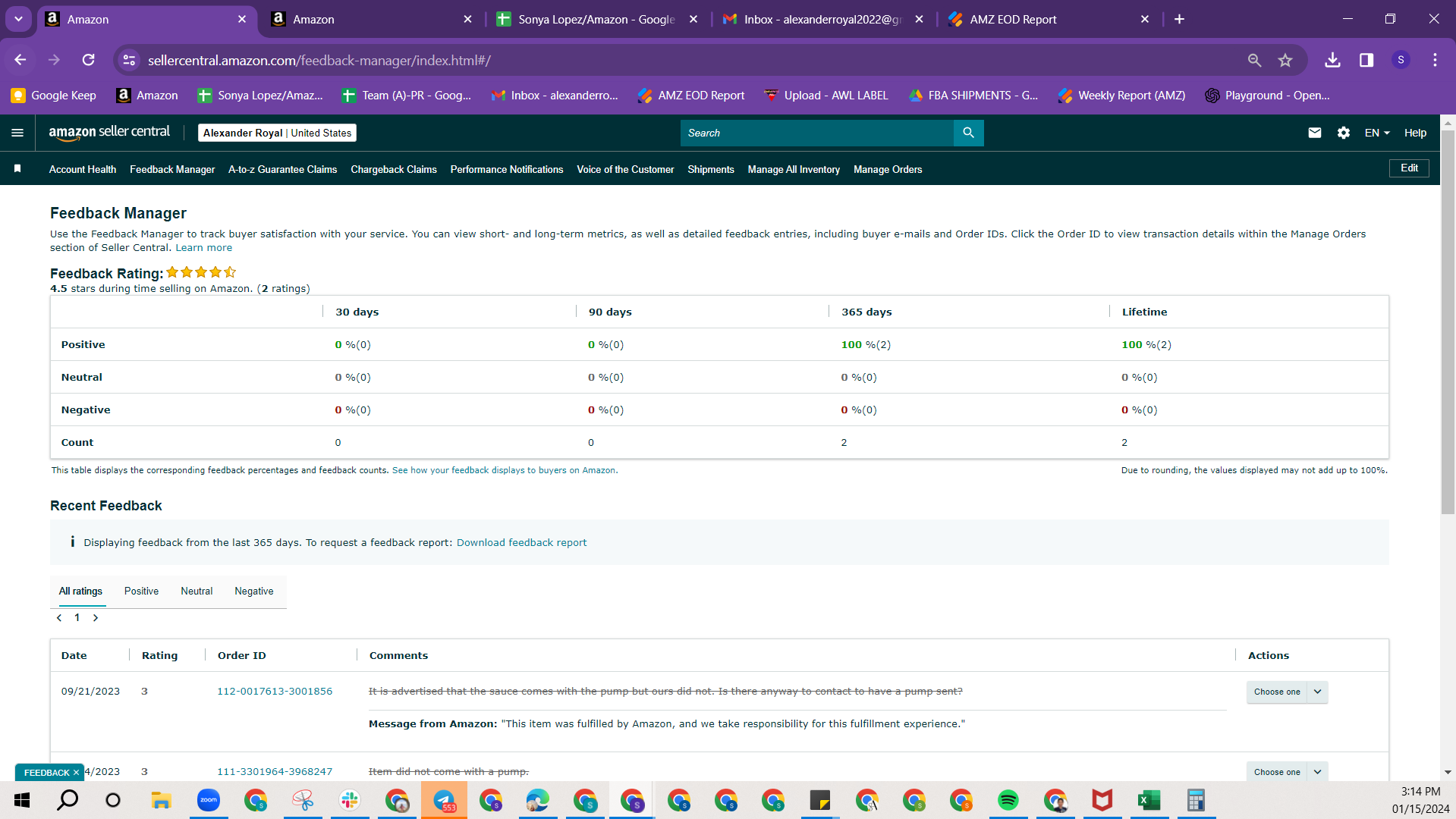Switch to the AMZ EOD Report browser tab
This screenshot has height=819, width=1456.
[1050, 19]
